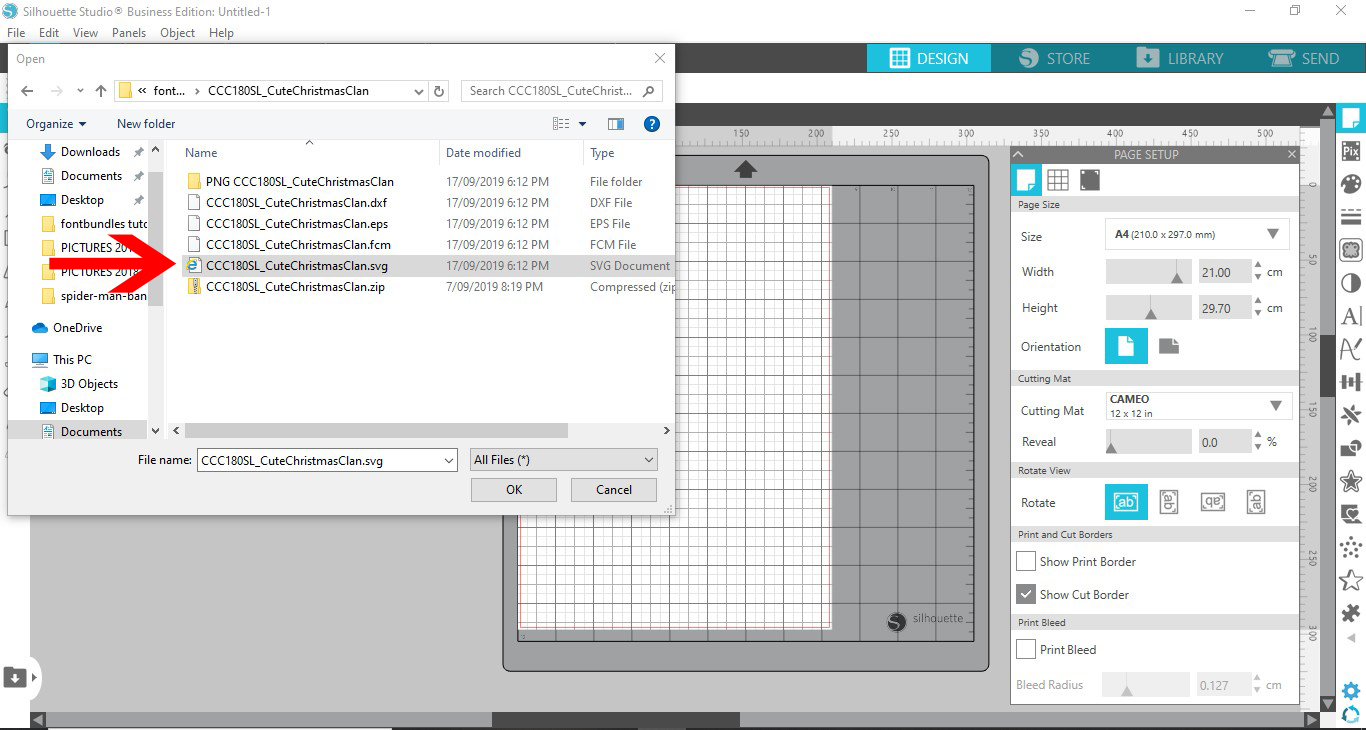Screen dimensions: 1366x730
Task: Open the puzzle piece panel icon
Action: coord(1351,613)
